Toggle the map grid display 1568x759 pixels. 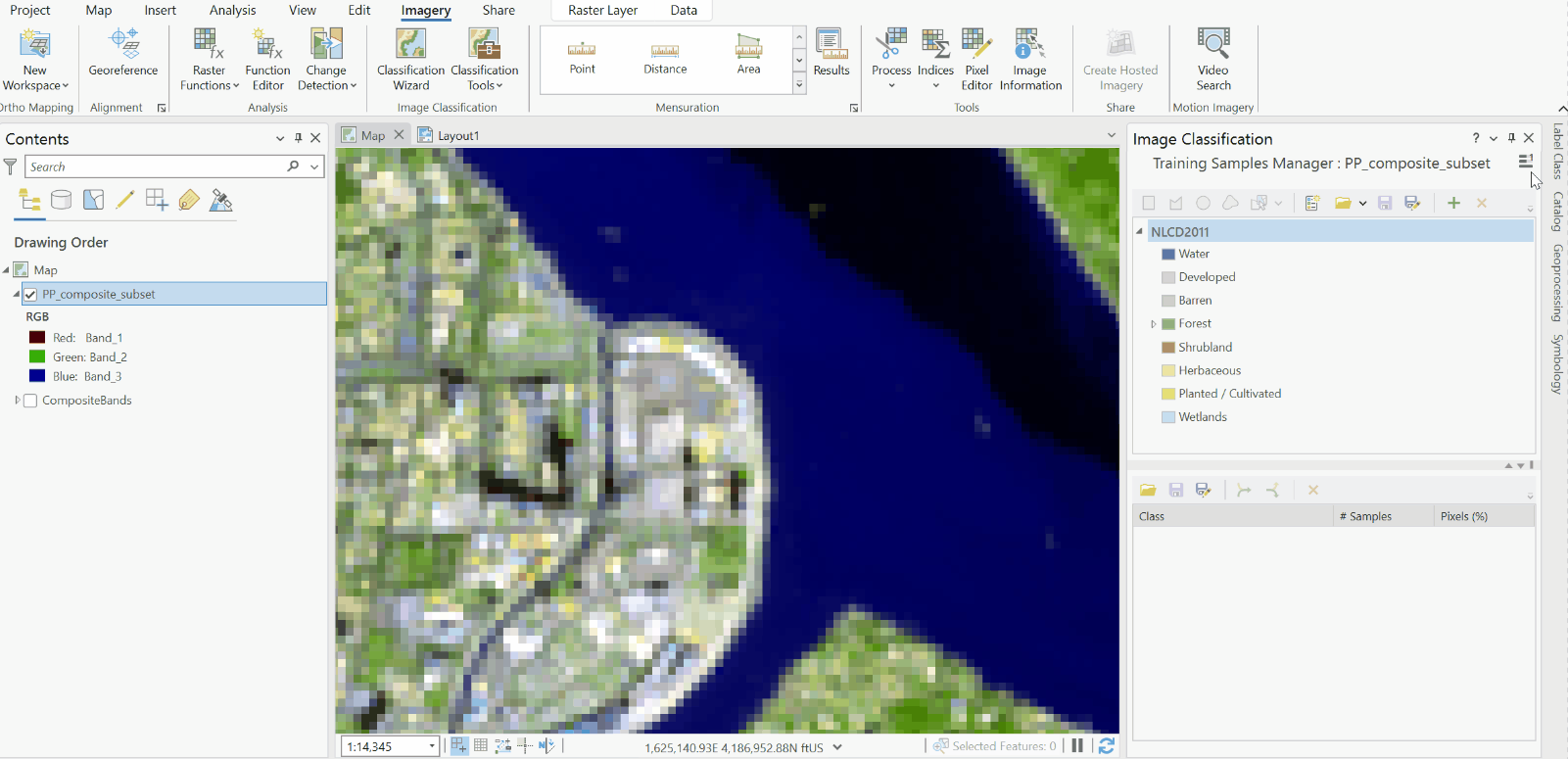481,746
